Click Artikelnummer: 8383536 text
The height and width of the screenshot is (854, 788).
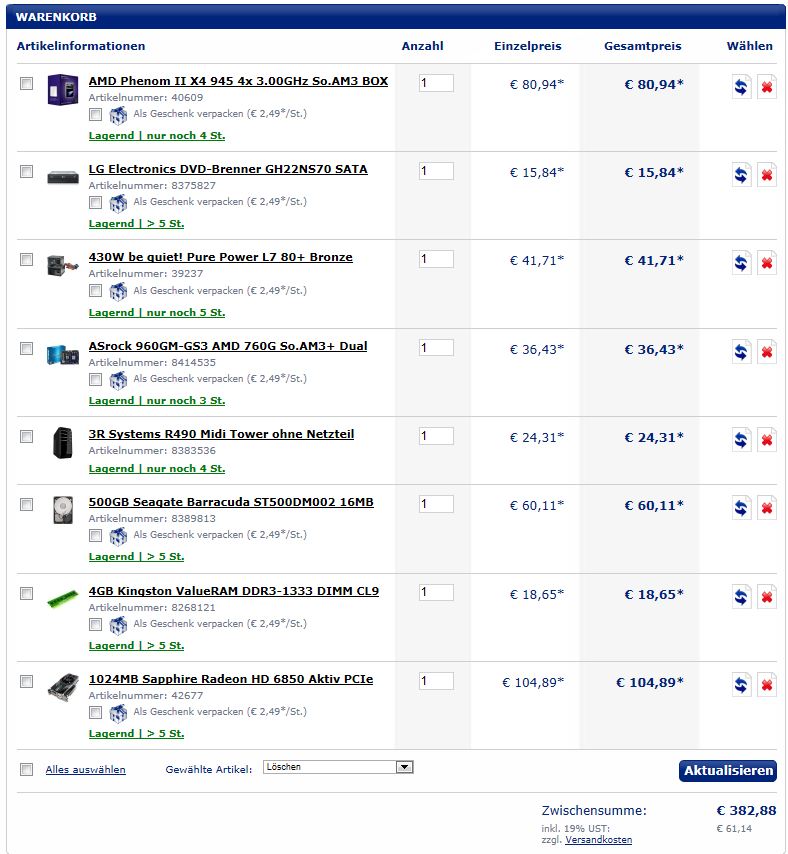[152, 451]
